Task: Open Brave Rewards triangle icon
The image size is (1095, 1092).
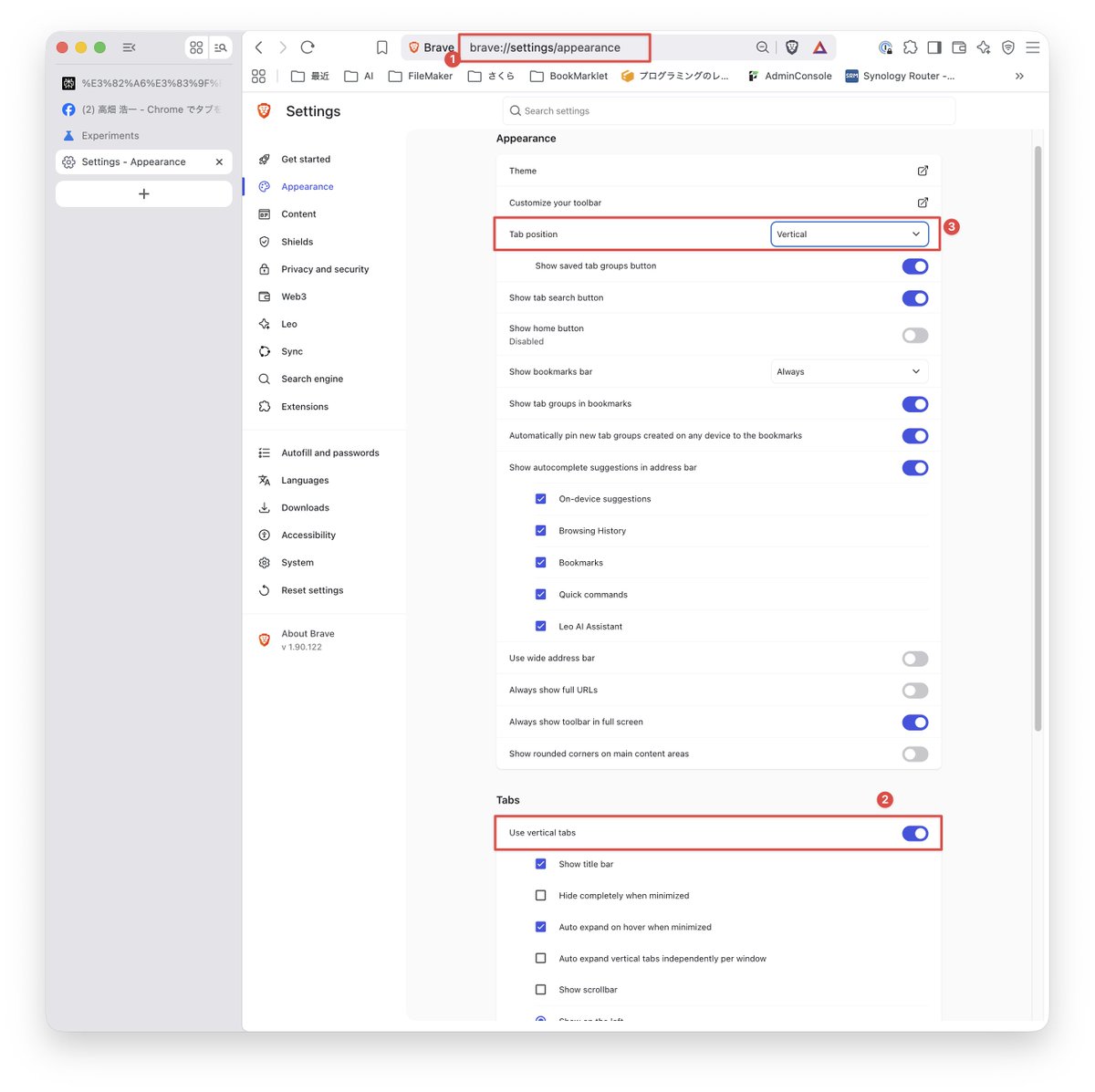Action: pyautogui.click(x=819, y=47)
